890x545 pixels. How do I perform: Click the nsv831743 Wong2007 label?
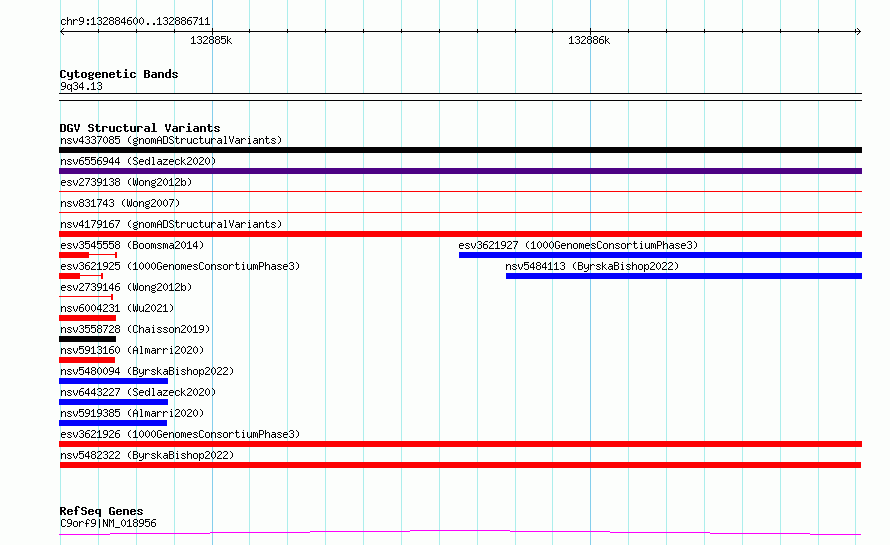(120, 203)
